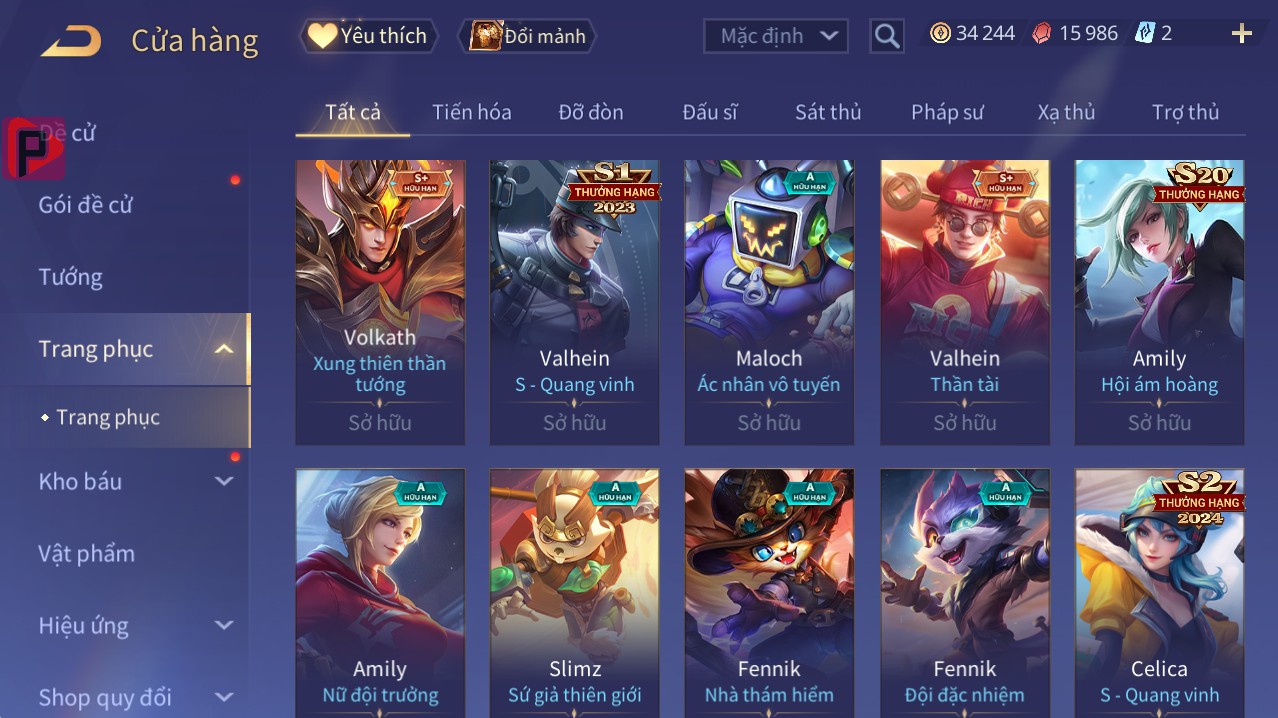Select the Volkath Xung thiên thần tướng skin
Screen dimensions: 1278x718
[x=380, y=302]
